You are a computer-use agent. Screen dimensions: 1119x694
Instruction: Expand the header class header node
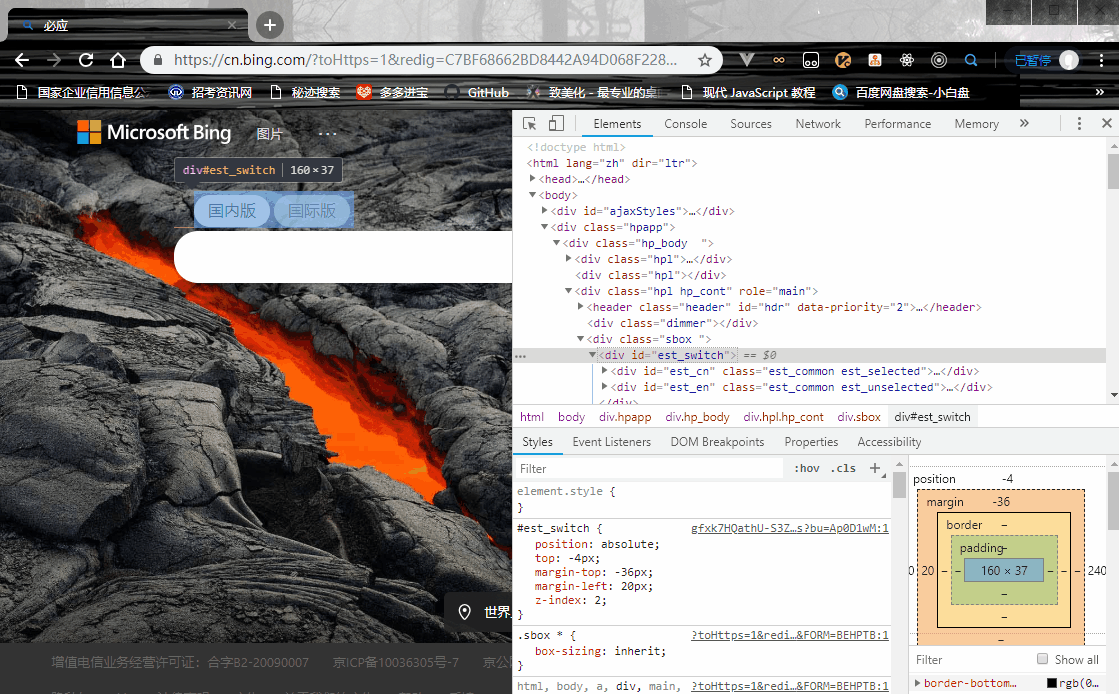(x=580, y=306)
